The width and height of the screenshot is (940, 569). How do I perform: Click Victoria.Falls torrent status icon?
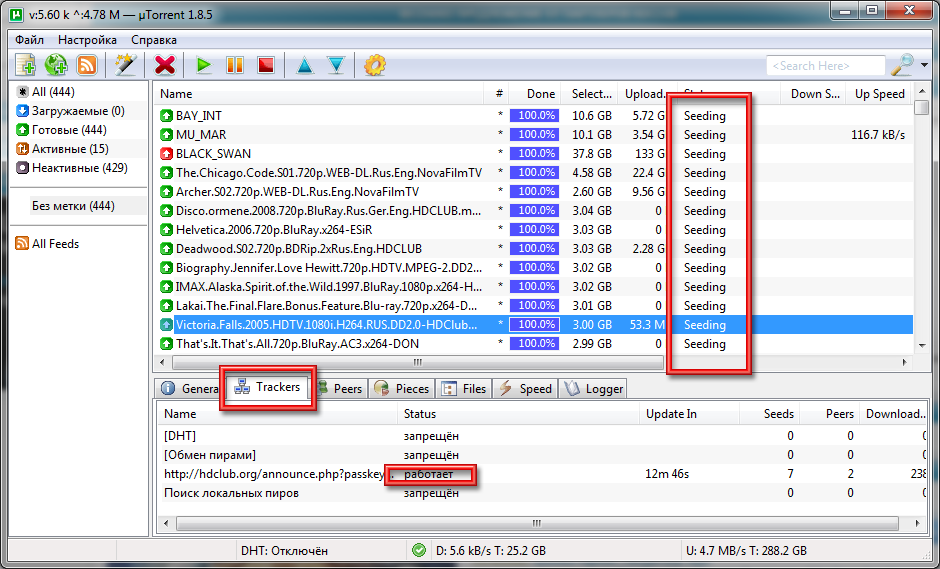click(166, 324)
